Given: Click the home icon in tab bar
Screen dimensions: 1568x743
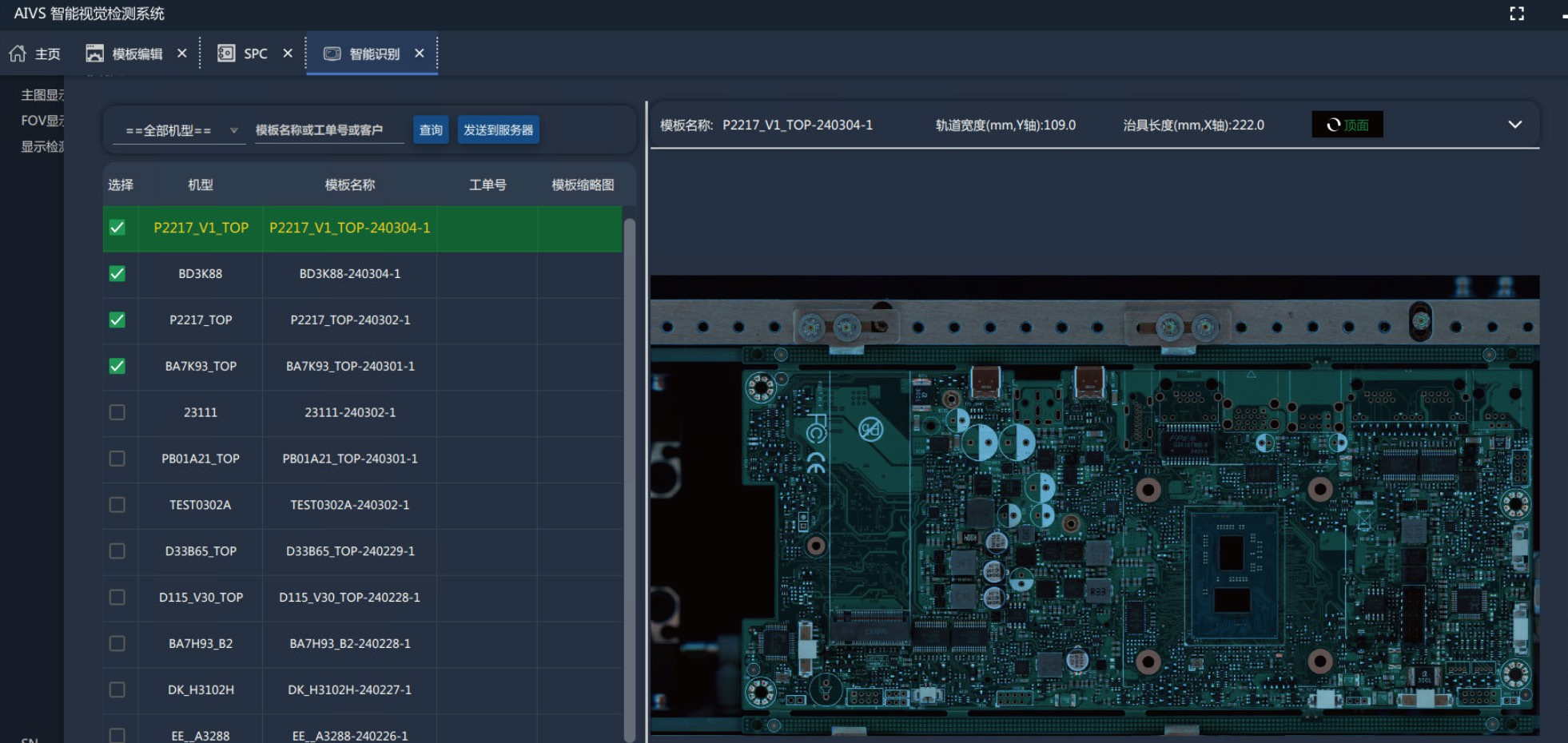Looking at the screenshot, I should (x=18, y=54).
